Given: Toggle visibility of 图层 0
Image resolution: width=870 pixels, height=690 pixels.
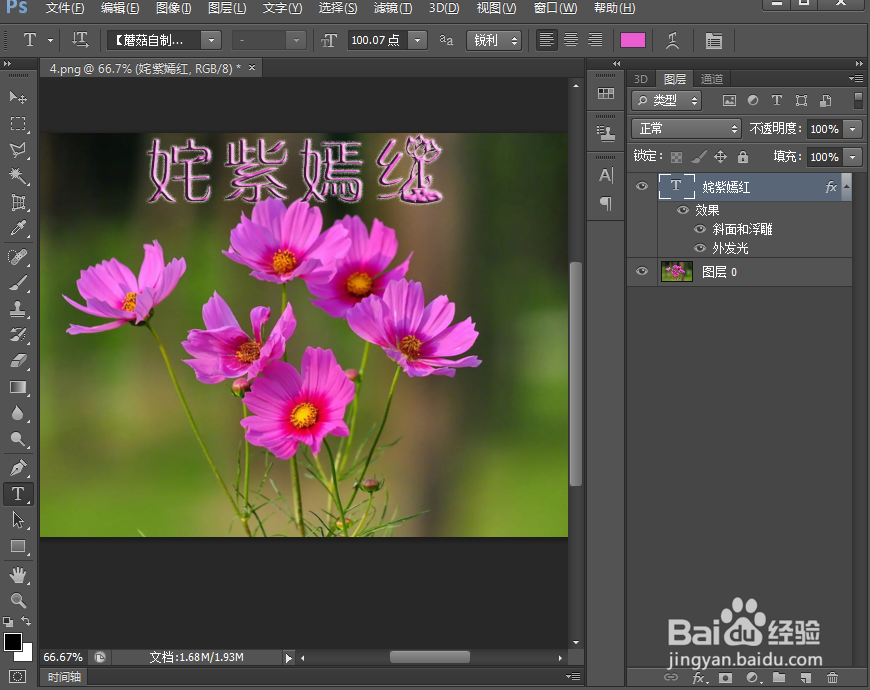Looking at the screenshot, I should tap(641, 271).
